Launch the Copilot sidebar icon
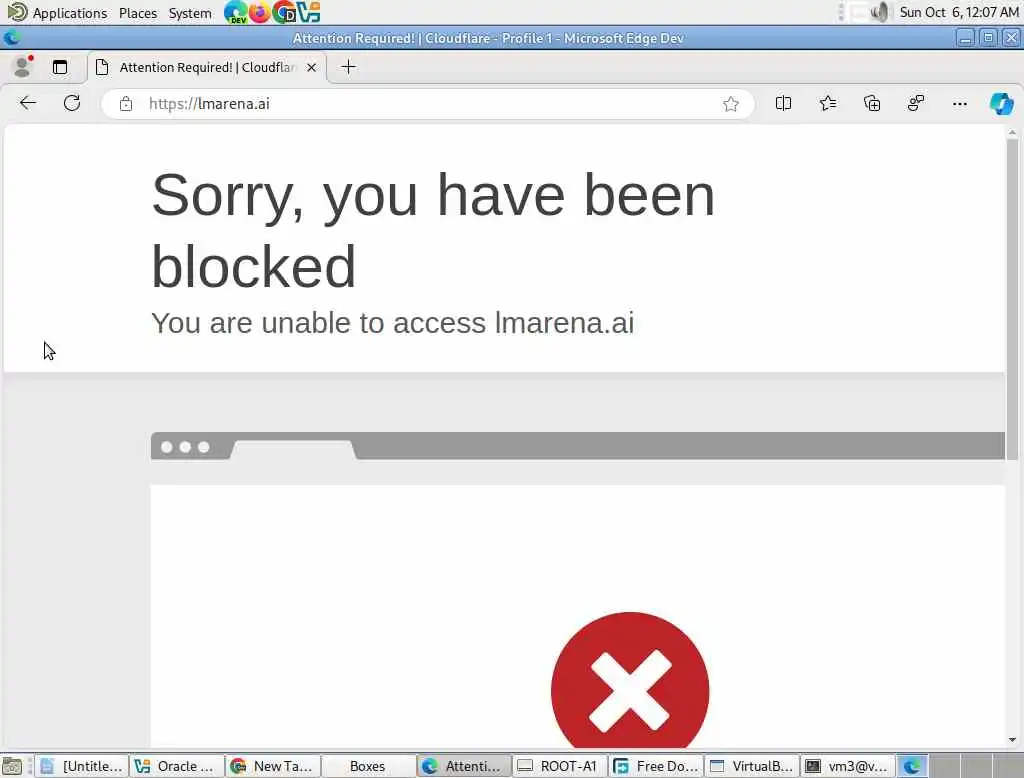Viewport: 1024px width, 778px height. 1001,103
